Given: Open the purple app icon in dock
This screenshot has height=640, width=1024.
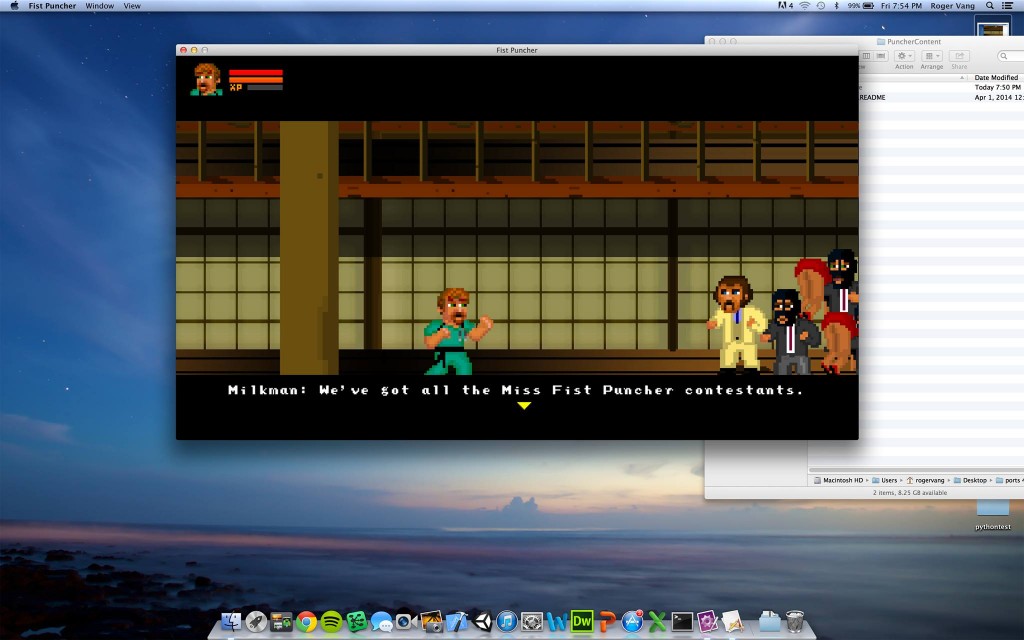Looking at the screenshot, I should [x=707, y=621].
